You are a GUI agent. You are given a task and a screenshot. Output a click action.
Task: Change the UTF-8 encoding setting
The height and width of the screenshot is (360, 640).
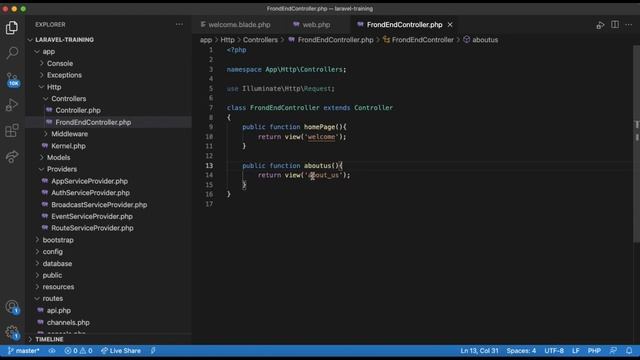point(554,351)
